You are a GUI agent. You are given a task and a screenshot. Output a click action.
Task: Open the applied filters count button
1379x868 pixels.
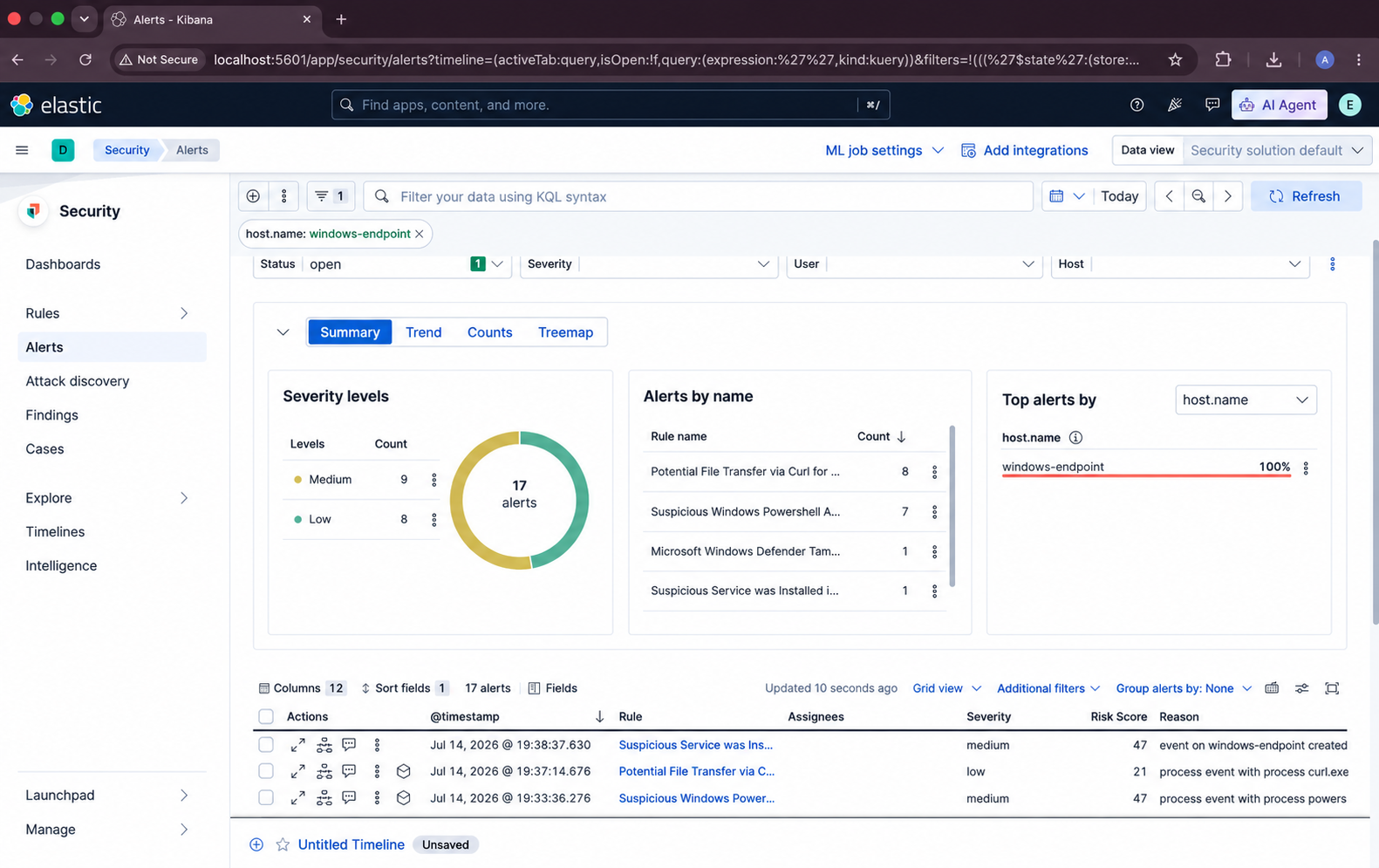coord(331,196)
